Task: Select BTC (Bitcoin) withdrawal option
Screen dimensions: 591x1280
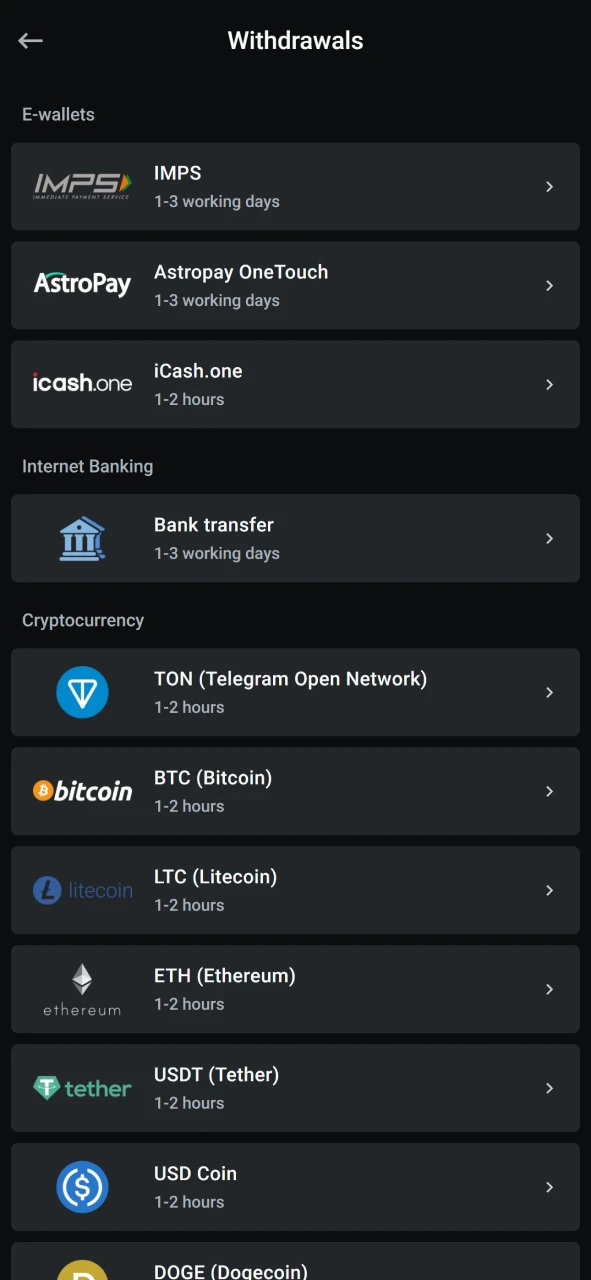Action: (295, 791)
